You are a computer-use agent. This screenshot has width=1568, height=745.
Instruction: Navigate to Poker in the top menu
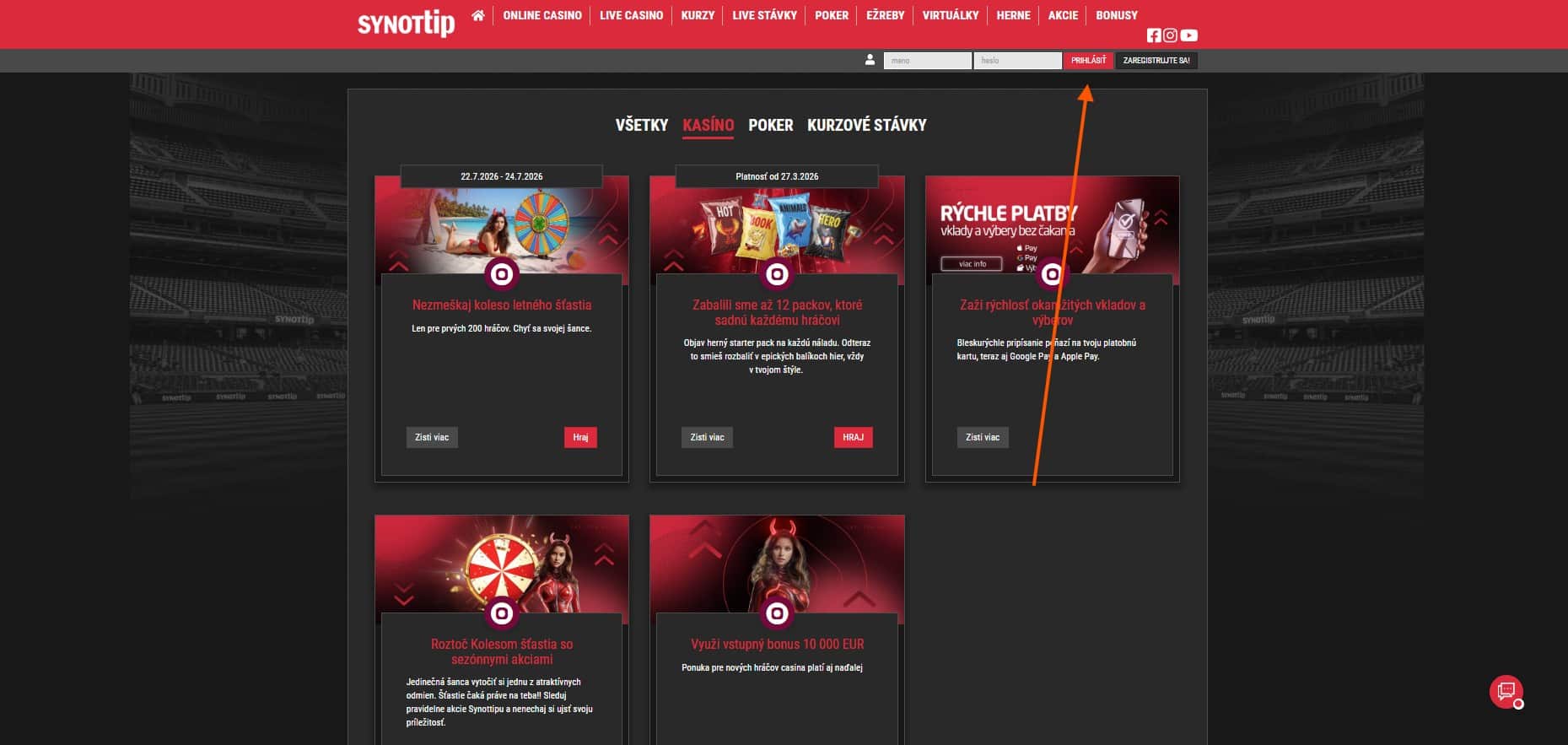(832, 15)
